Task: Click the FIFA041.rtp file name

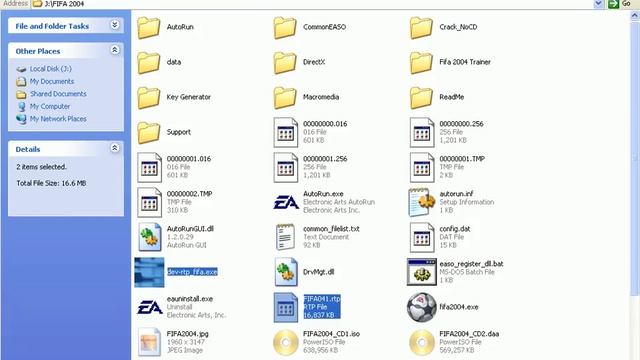Action: pyautogui.click(x=322, y=299)
